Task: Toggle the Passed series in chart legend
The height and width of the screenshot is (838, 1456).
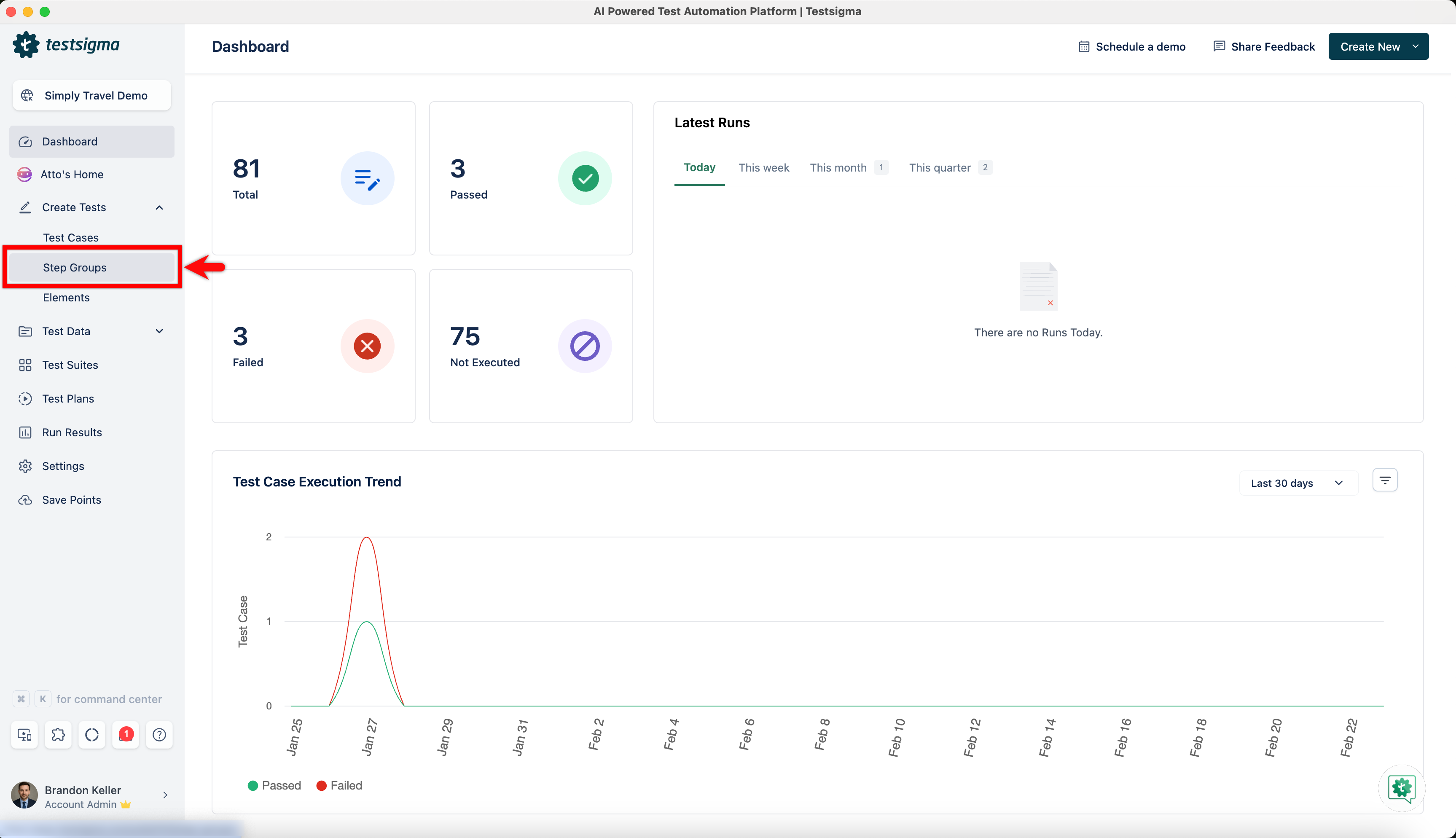Action: click(x=274, y=786)
